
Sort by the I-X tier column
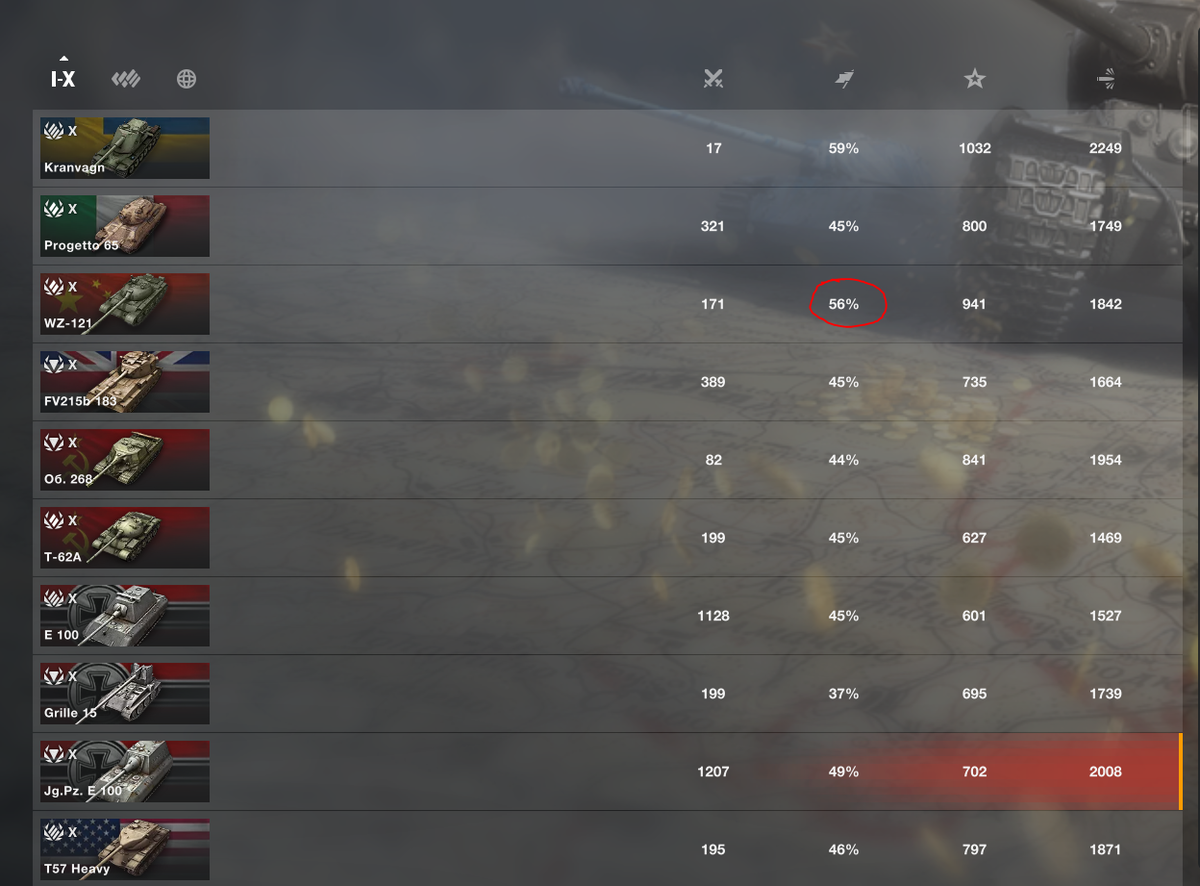[63, 78]
